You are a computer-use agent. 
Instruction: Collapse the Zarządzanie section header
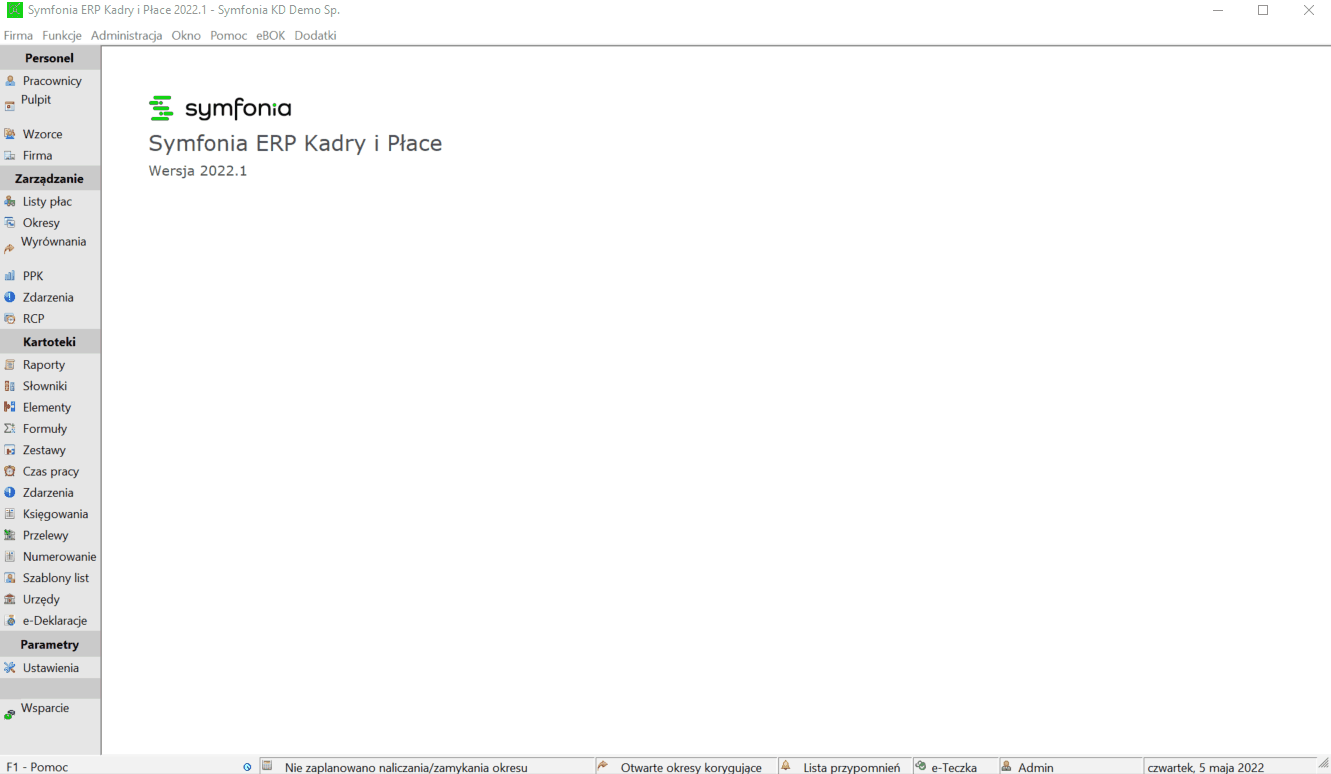point(50,179)
